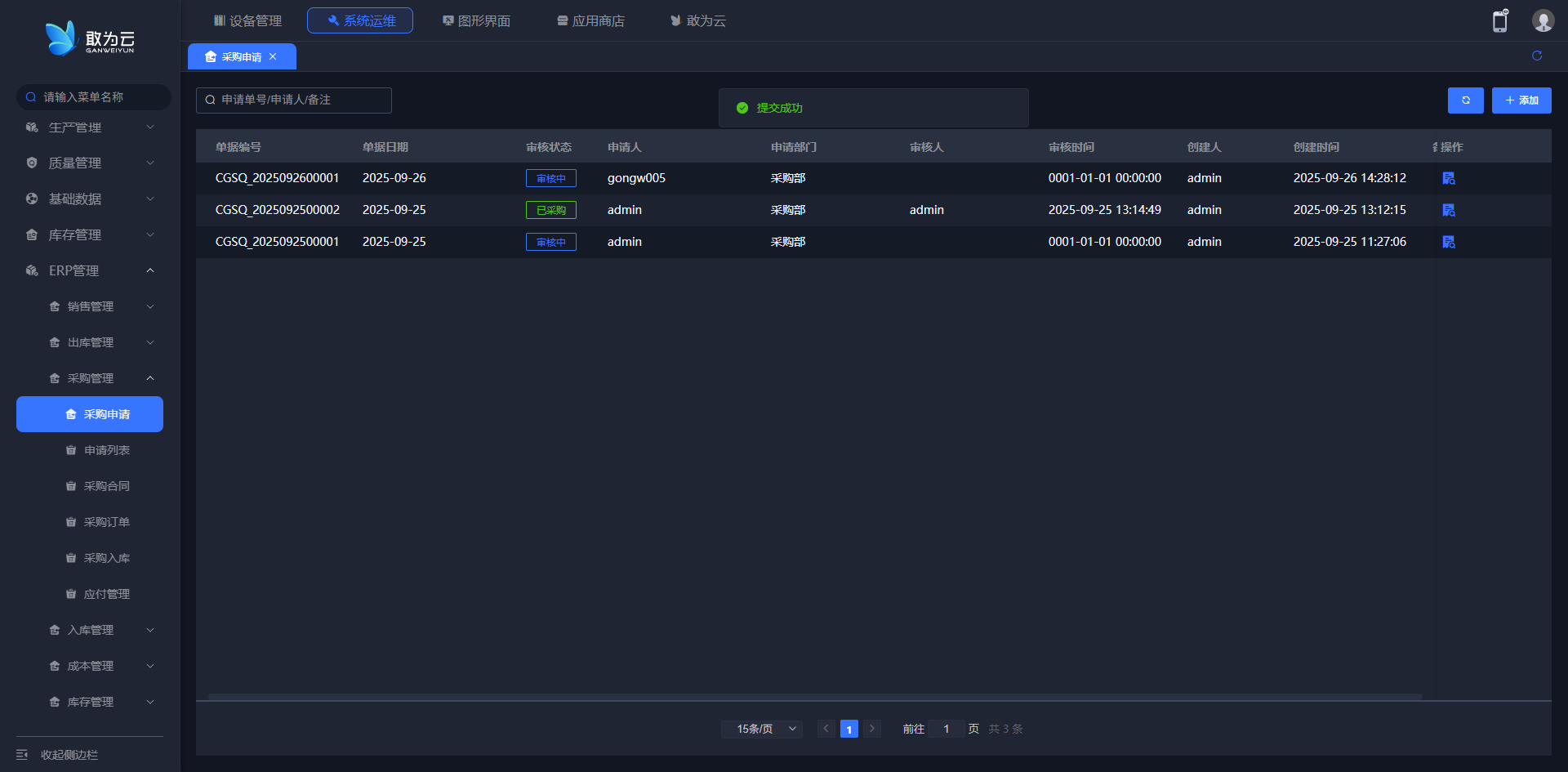The image size is (1568, 772).
Task: Click the mobile device icon in header
Action: pos(1499,21)
